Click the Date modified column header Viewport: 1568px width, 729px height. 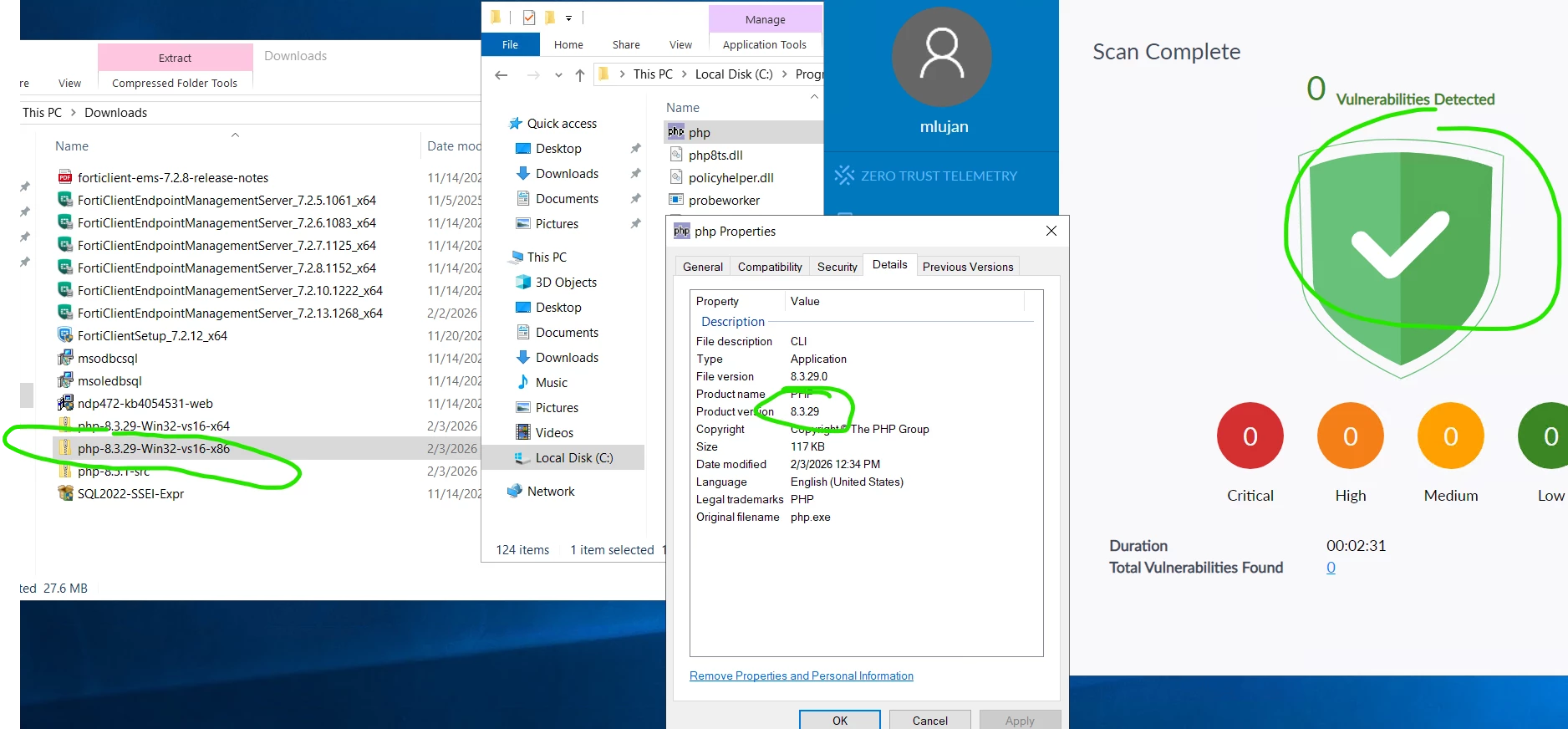click(x=454, y=145)
